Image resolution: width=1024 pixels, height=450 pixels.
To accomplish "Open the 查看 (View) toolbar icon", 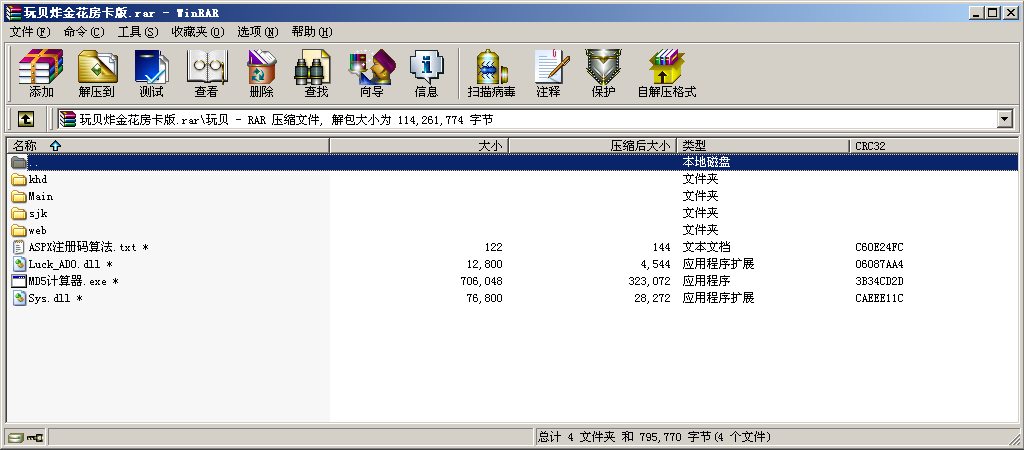I will [206, 73].
